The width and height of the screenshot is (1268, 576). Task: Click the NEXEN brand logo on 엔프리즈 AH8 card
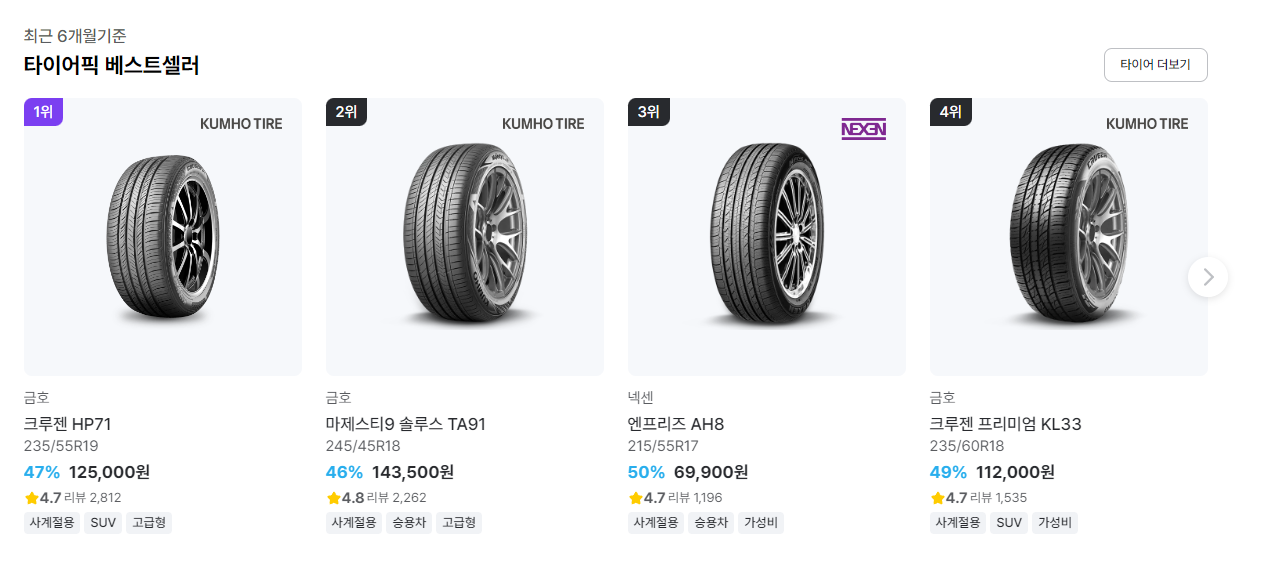pyautogui.click(x=862, y=129)
